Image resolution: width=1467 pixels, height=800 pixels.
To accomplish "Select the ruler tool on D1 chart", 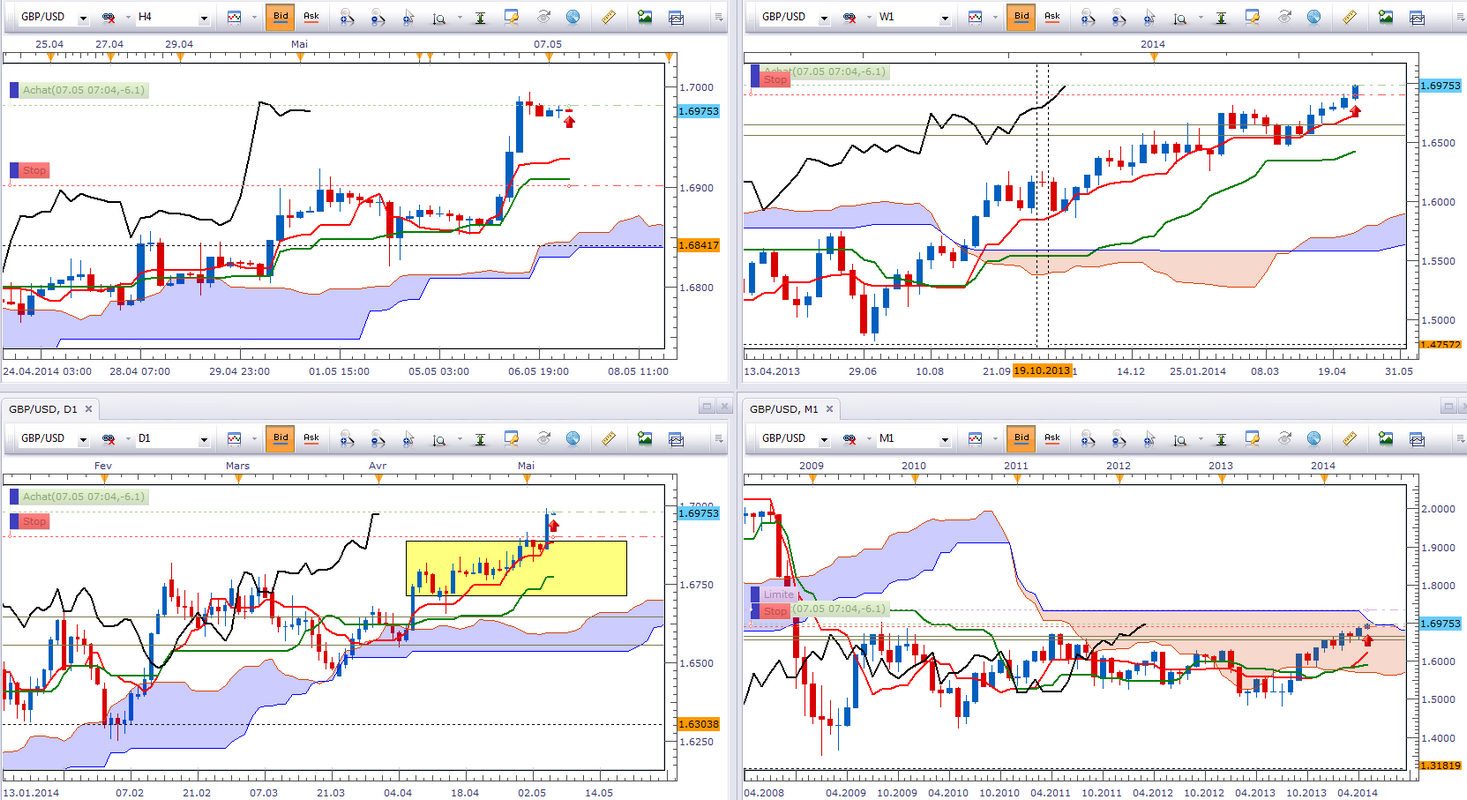I will pyautogui.click(x=609, y=438).
